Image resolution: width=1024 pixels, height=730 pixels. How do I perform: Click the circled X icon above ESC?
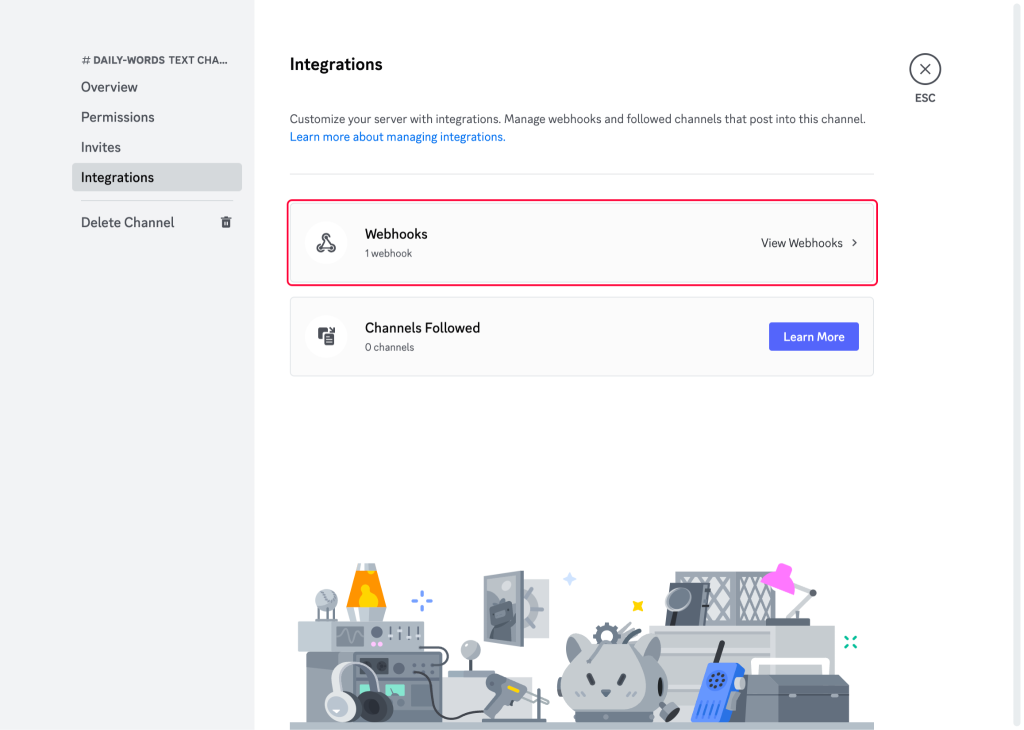tap(924, 69)
